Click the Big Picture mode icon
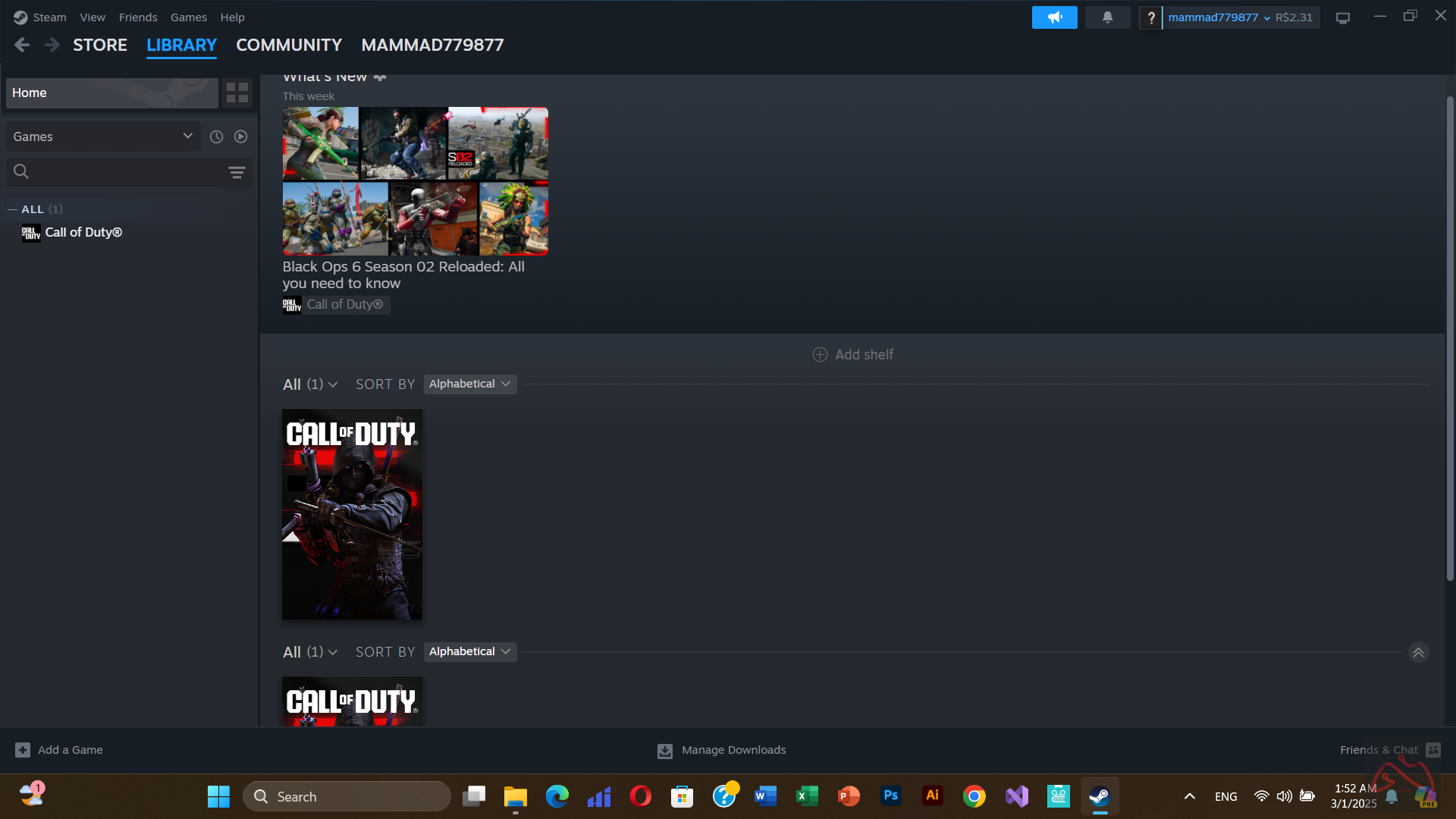 (x=1343, y=18)
